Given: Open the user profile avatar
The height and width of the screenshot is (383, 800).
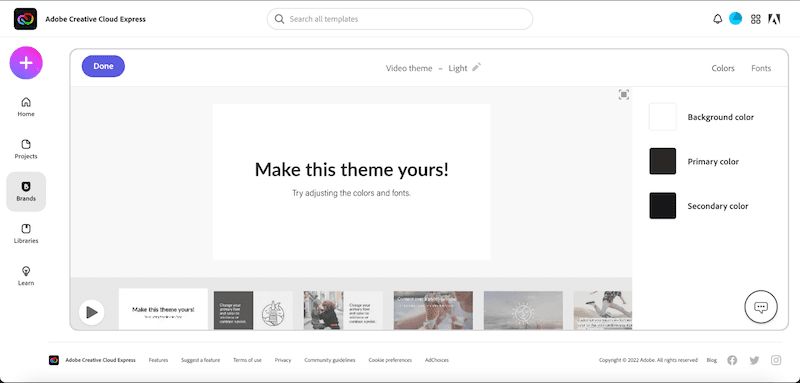Looking at the screenshot, I should pyautogui.click(x=735, y=19).
